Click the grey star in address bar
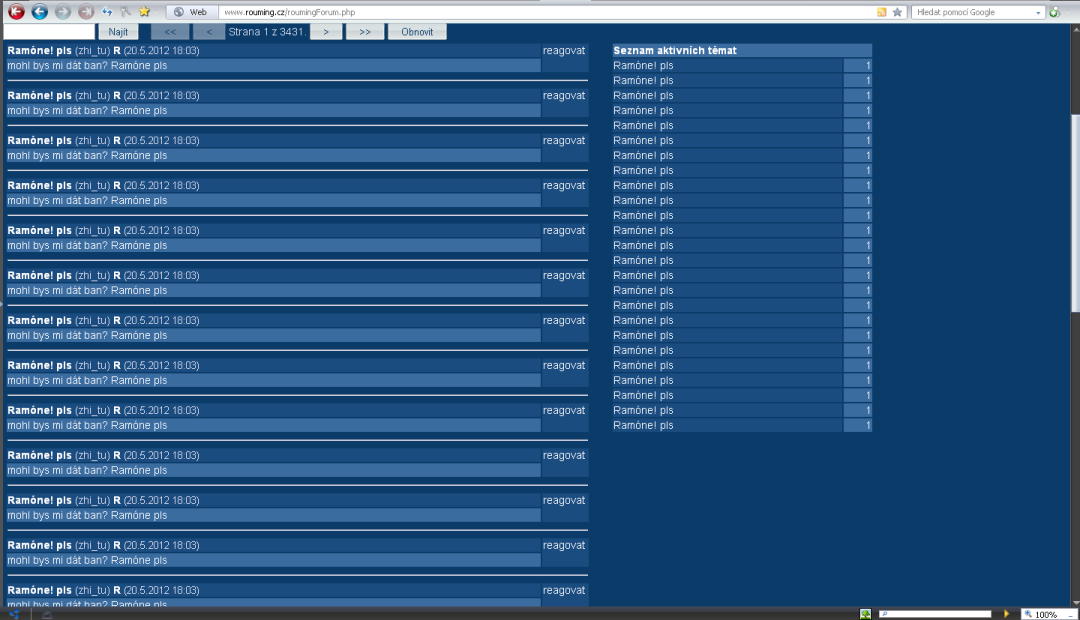1080x620 pixels. tap(897, 12)
